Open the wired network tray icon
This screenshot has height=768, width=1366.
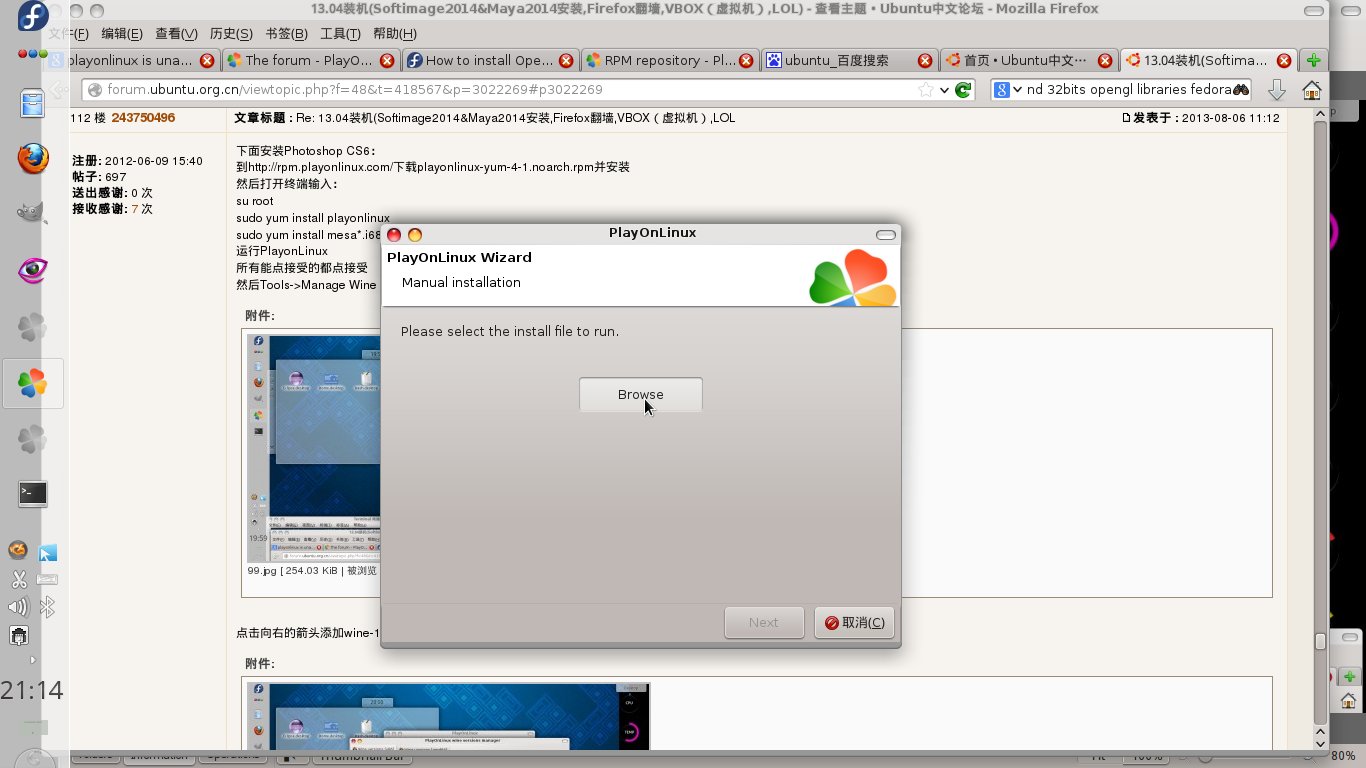click(18, 635)
